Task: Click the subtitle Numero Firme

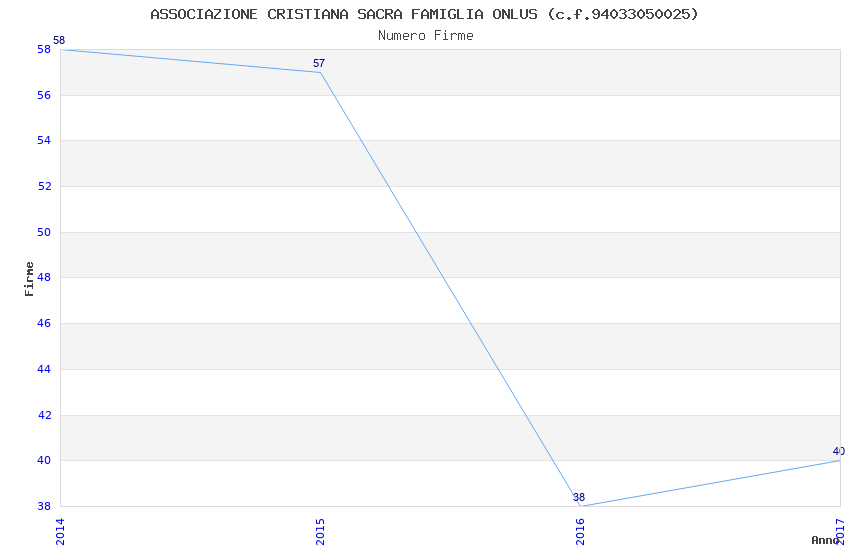Action: pos(426,36)
